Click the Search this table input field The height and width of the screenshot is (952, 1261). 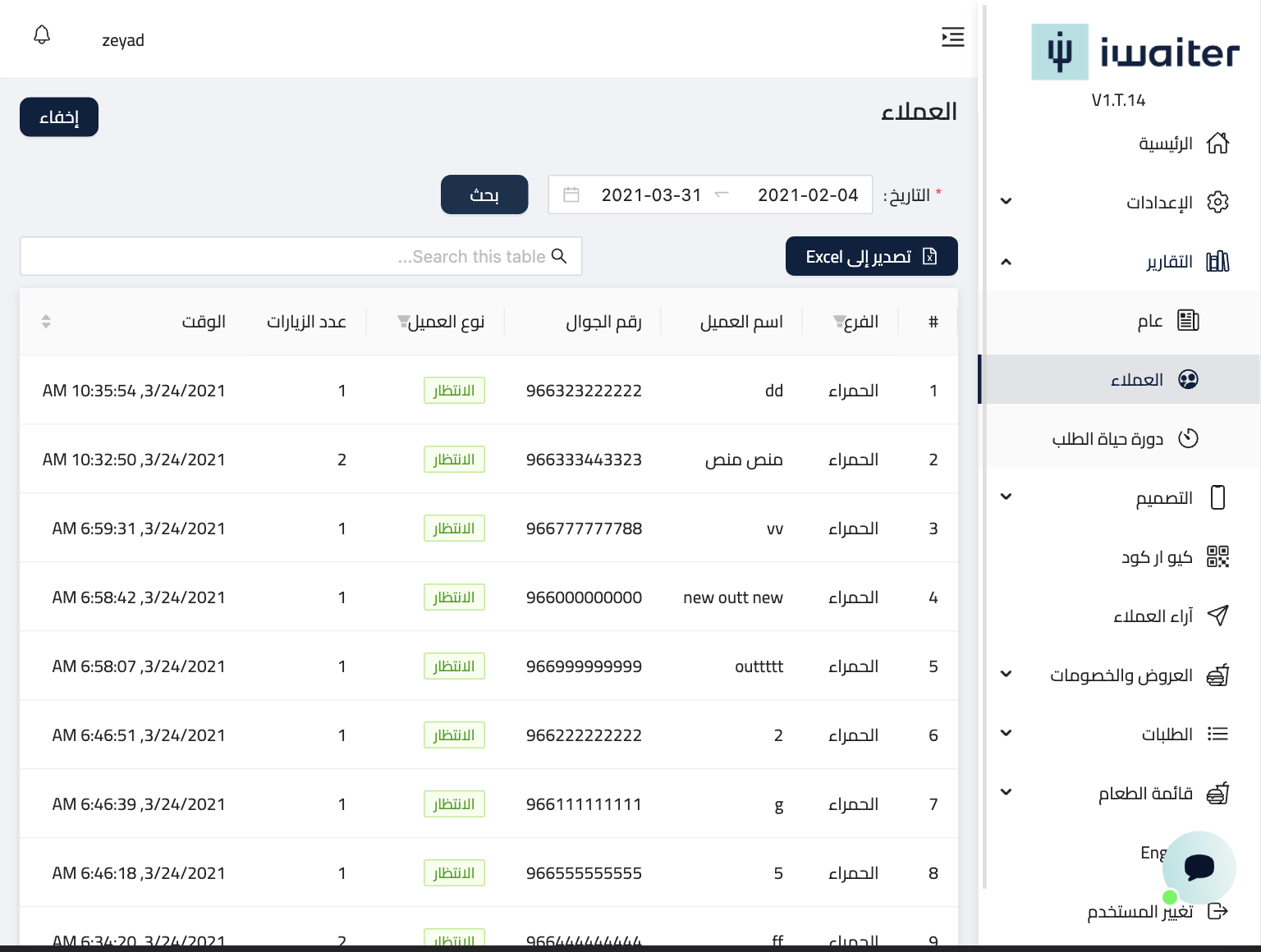click(x=300, y=257)
